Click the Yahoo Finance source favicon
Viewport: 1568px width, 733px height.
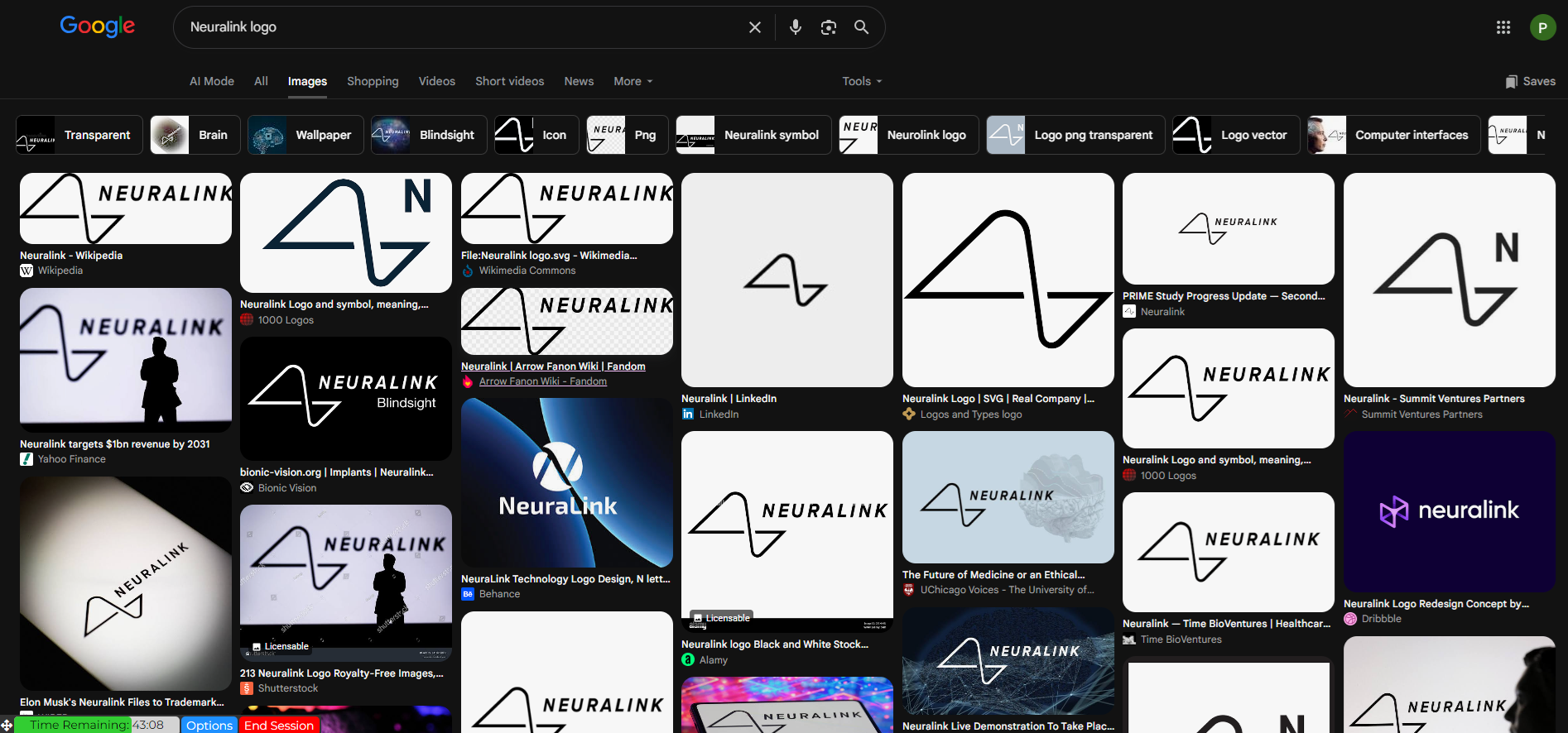tap(26, 459)
